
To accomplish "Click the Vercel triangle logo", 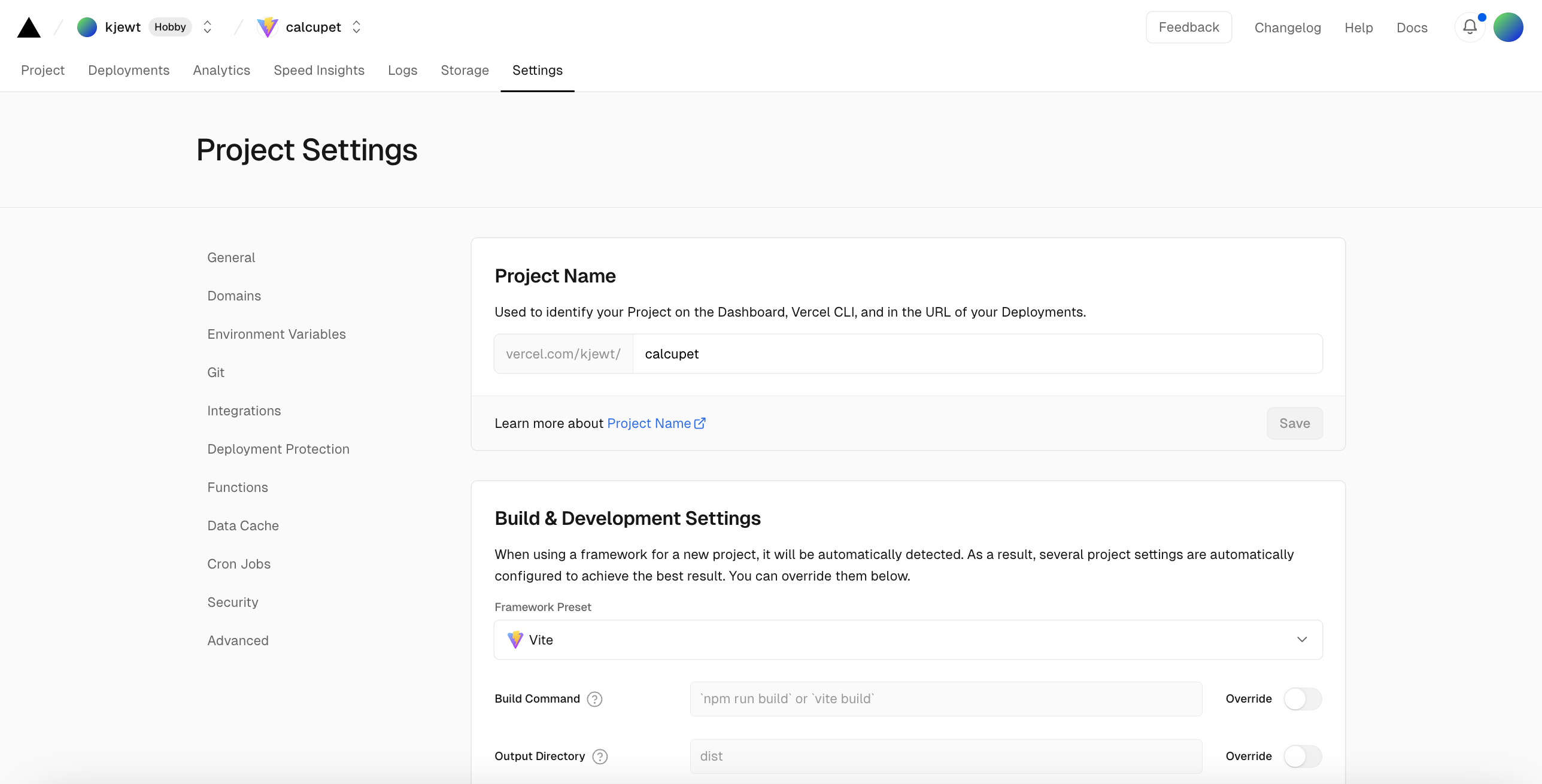I will coord(29,28).
